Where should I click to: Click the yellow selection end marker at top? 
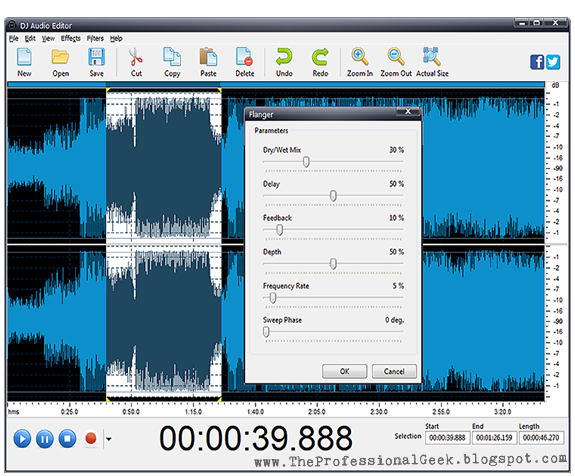point(219,90)
